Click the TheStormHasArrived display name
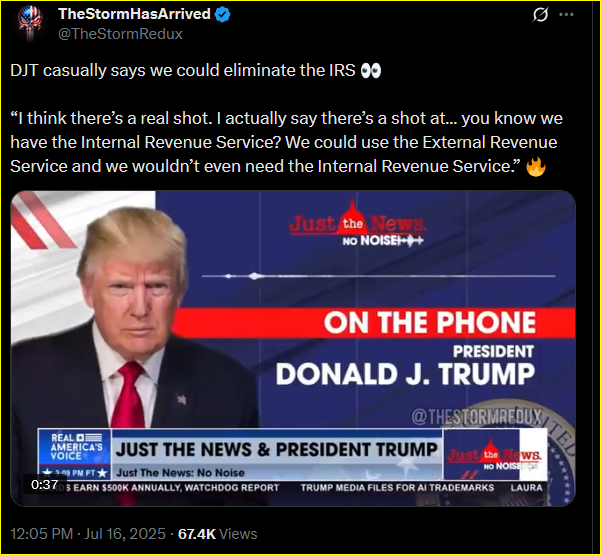The width and height of the screenshot is (601, 555). tap(134, 14)
